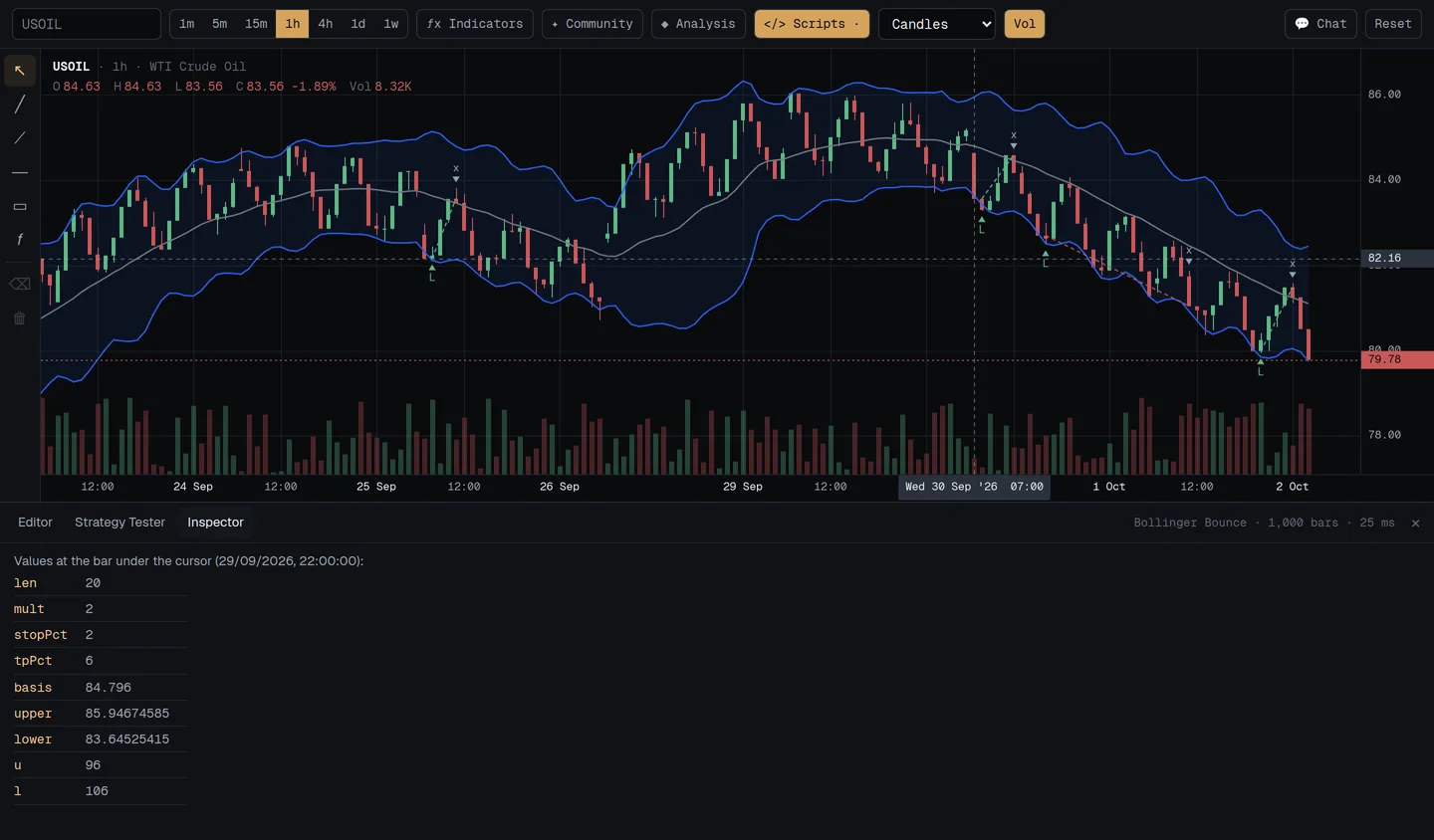
Task: Click the 'Wed 30 Sep '26 07:00' time label
Action: [x=974, y=487]
